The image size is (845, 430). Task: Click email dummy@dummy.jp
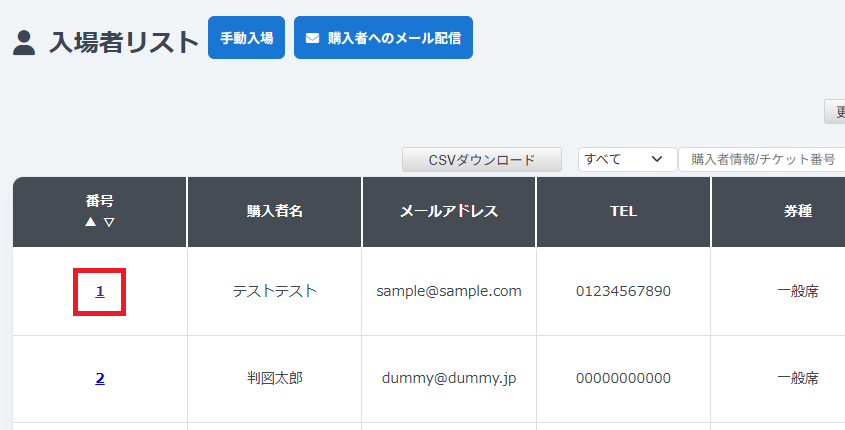tap(449, 379)
